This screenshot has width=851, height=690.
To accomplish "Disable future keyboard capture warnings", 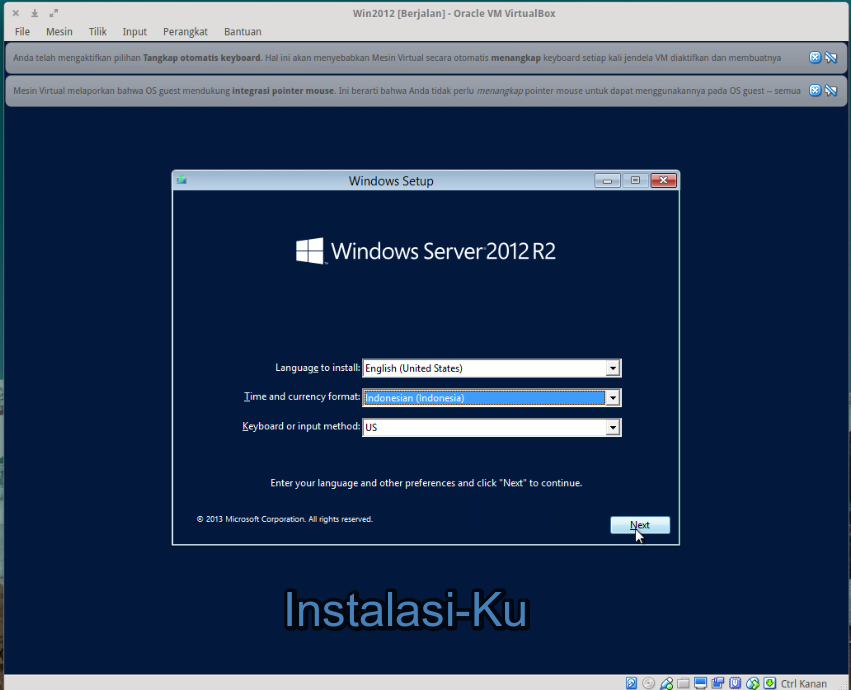I will point(831,57).
